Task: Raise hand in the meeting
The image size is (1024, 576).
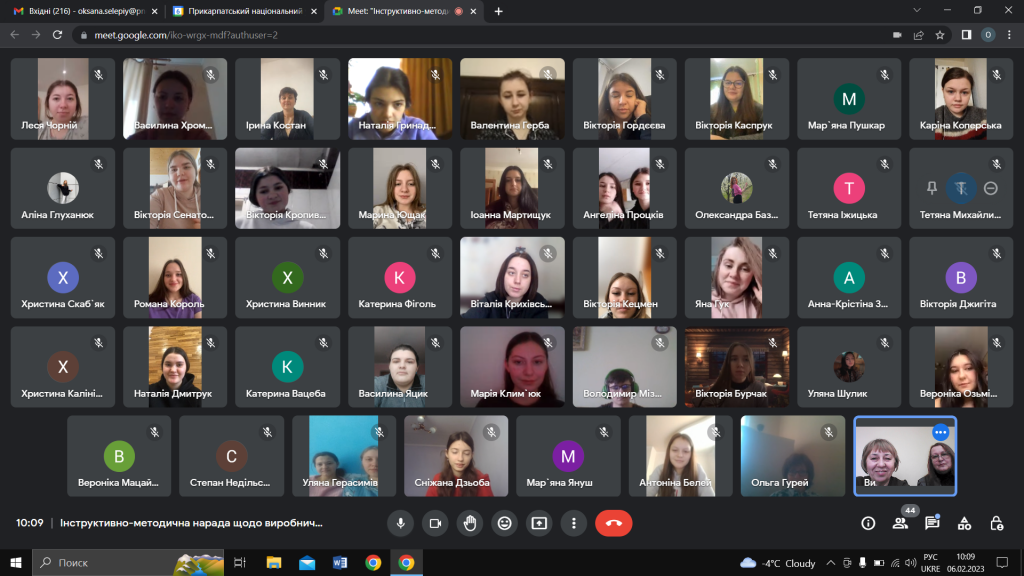Action: 469,522
